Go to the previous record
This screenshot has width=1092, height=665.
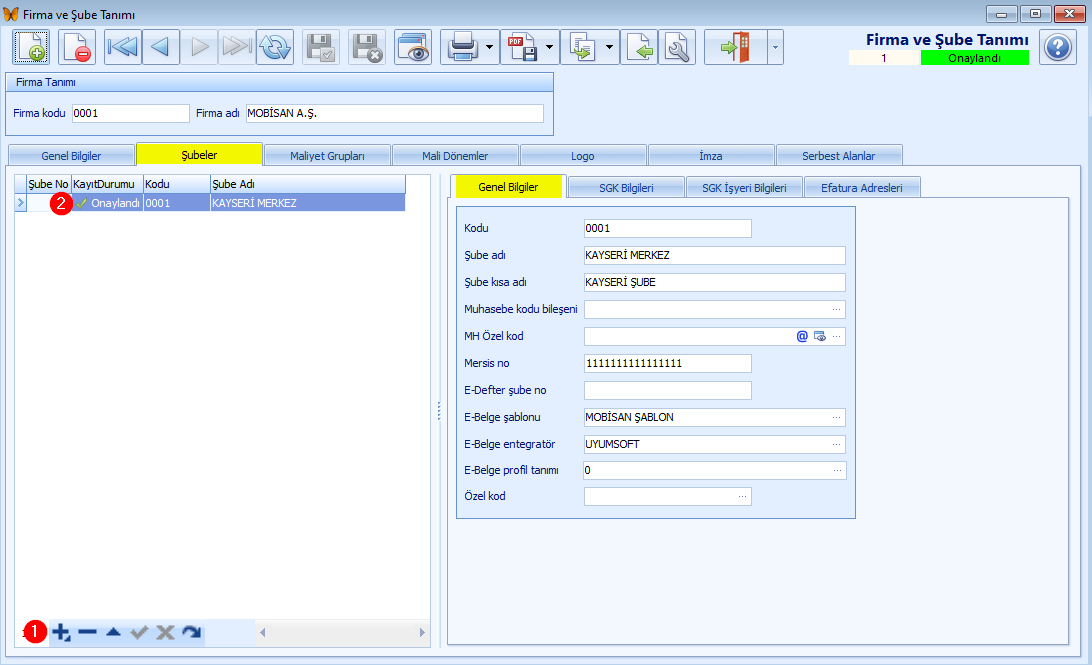click(161, 47)
